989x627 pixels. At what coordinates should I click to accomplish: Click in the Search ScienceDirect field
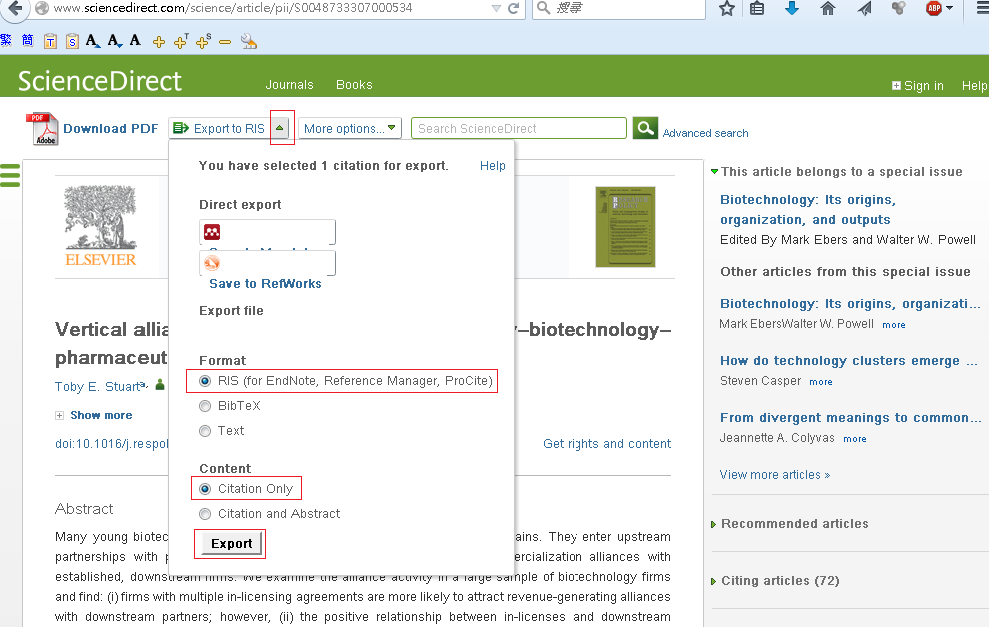point(518,129)
